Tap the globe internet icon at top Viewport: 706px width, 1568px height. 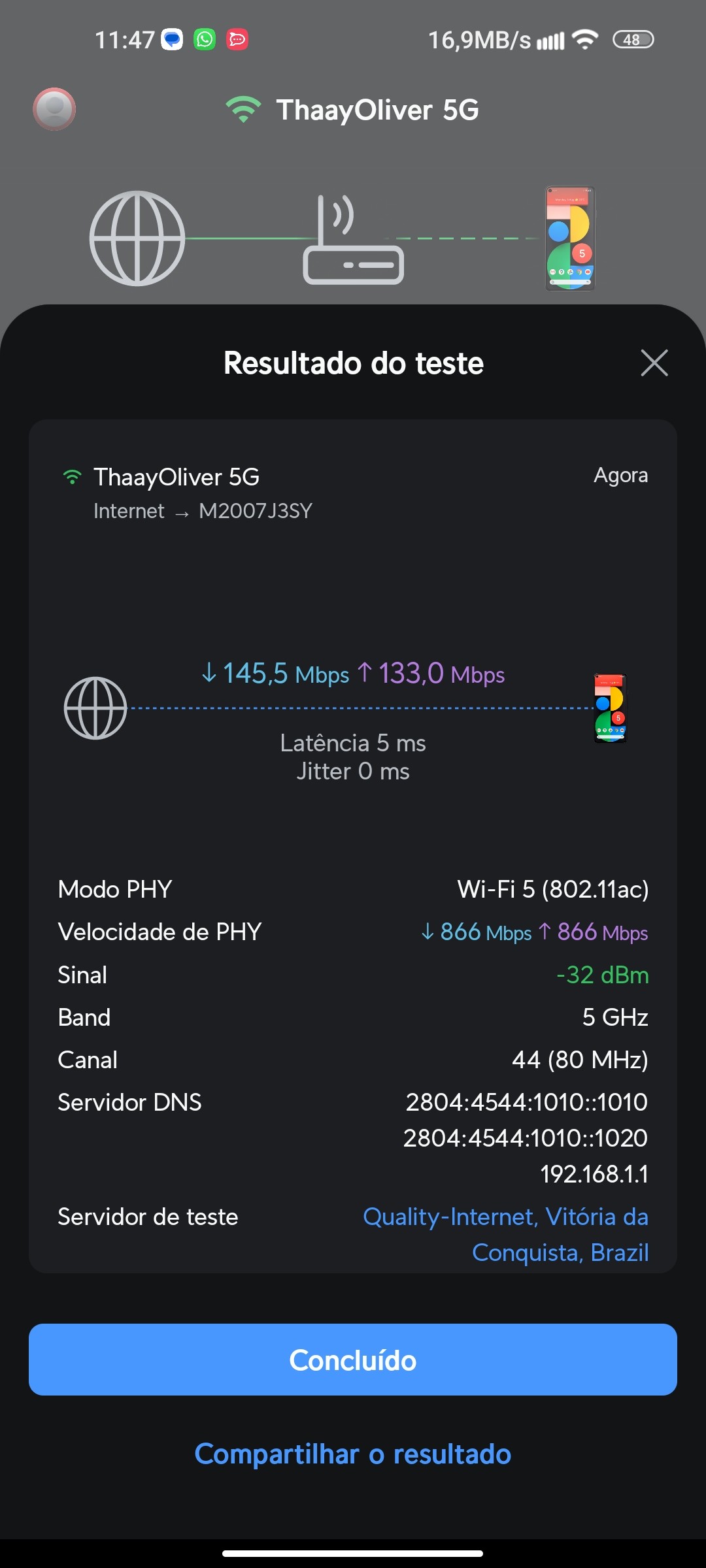(137, 238)
